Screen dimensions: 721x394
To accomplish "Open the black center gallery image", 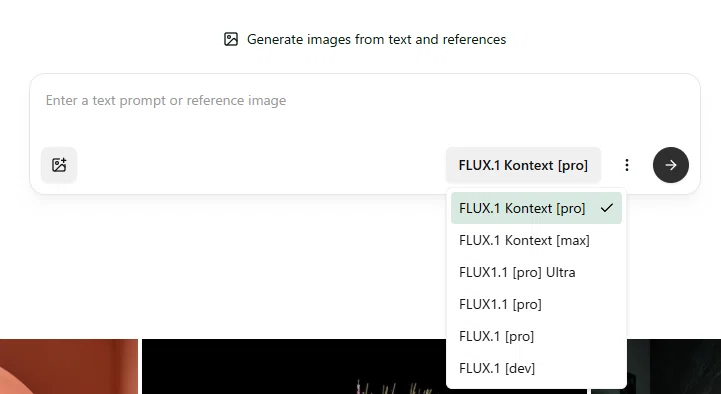I will [294, 366].
